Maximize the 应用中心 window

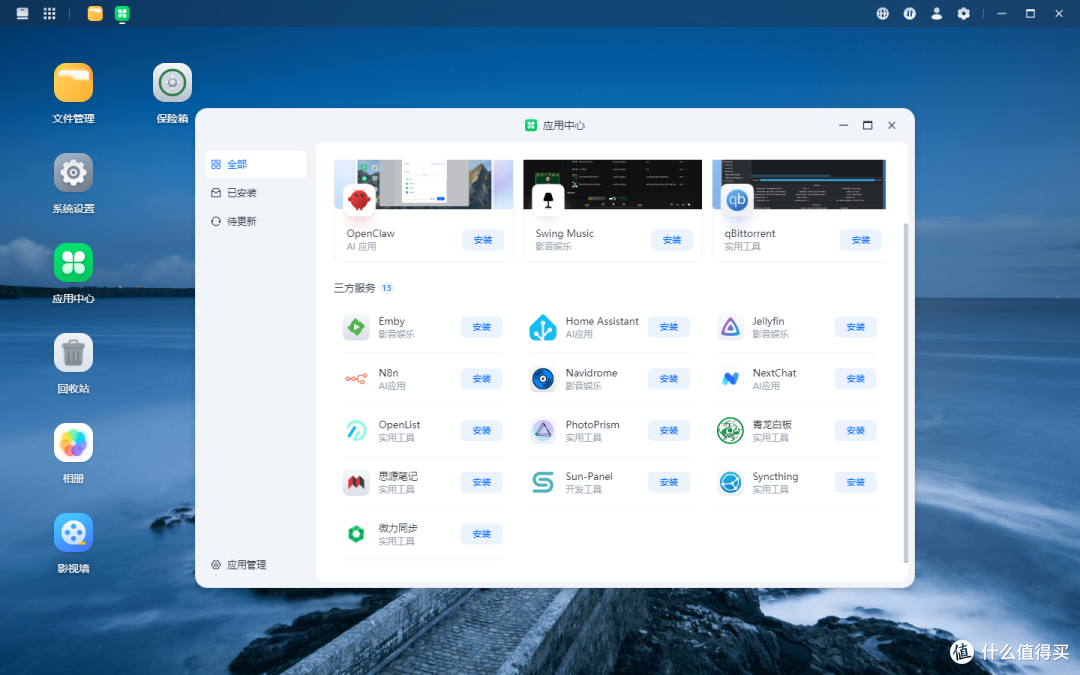pyautogui.click(x=867, y=125)
